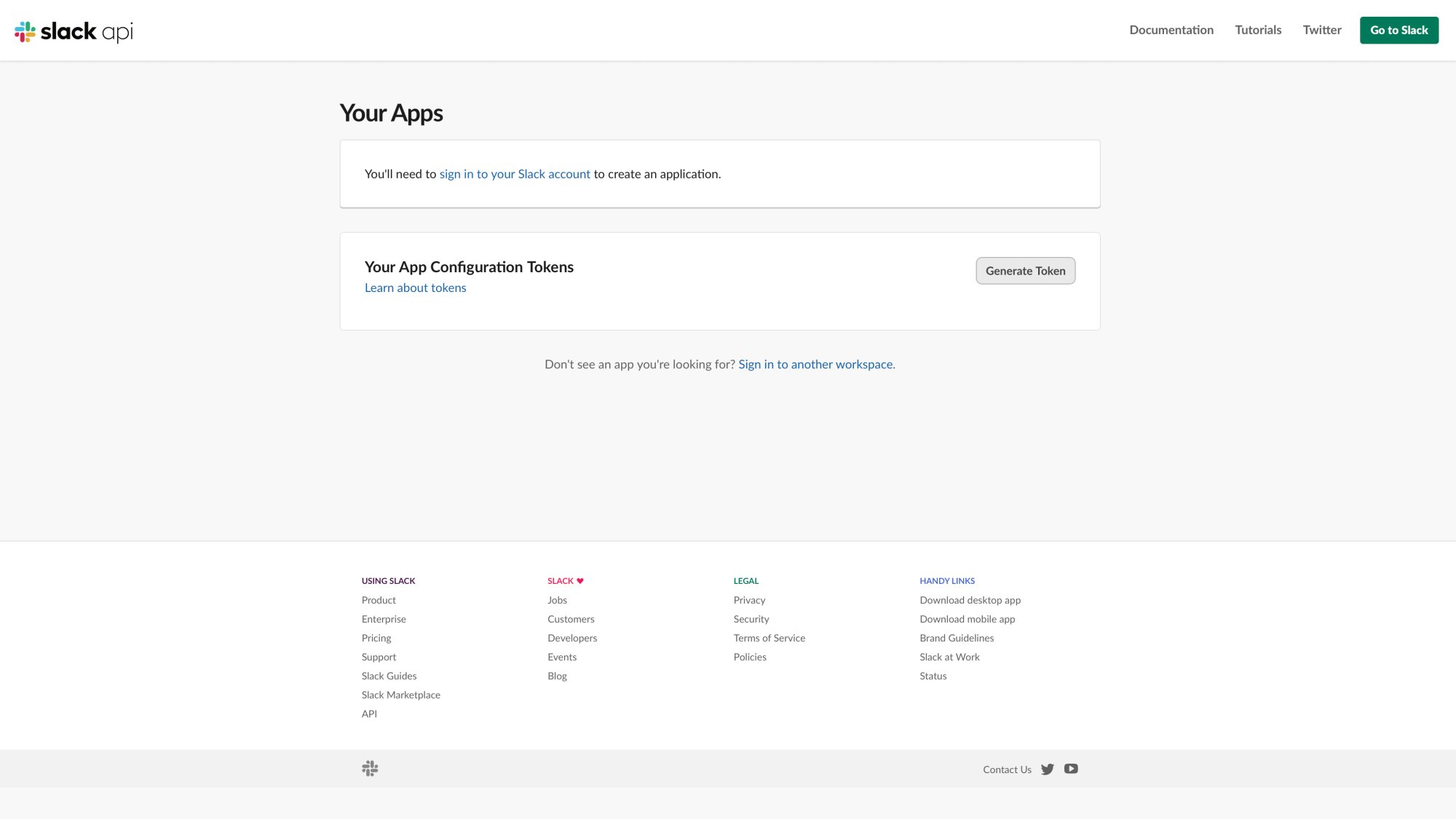Screen dimensions: 1456x819
Task: Open Slack's Twitter via the bird icon
Action: pos(1047,769)
